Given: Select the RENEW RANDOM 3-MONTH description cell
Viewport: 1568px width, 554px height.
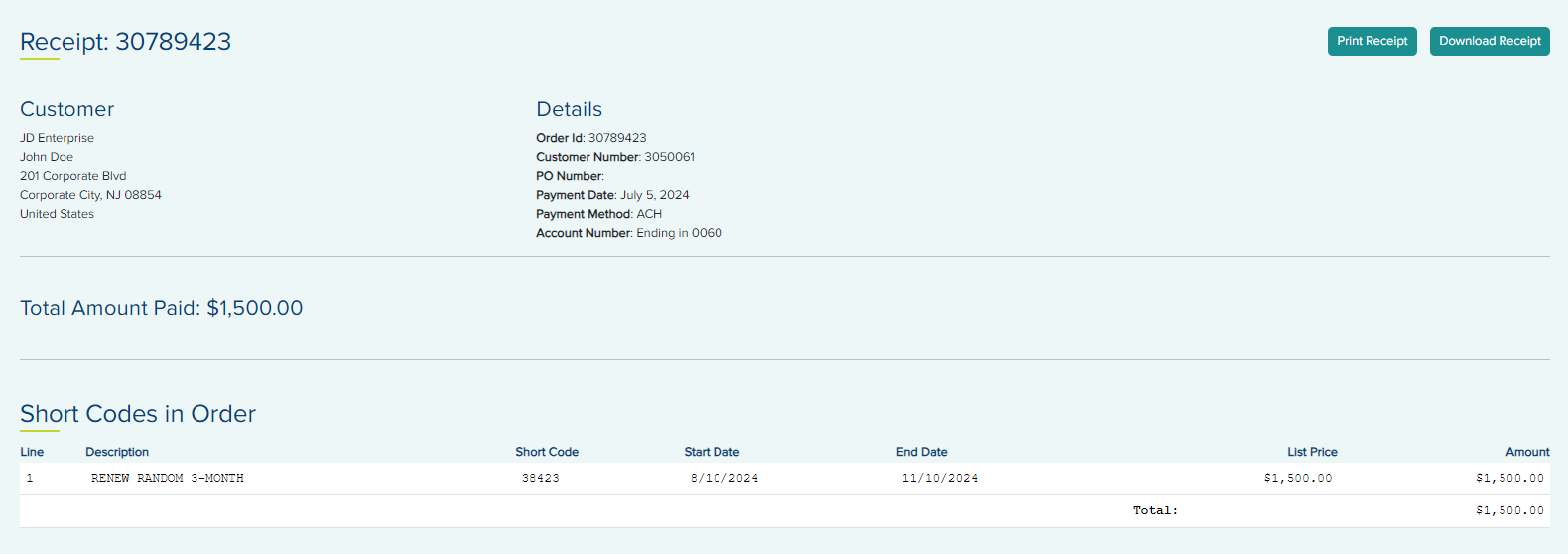Looking at the screenshot, I should [x=167, y=479].
